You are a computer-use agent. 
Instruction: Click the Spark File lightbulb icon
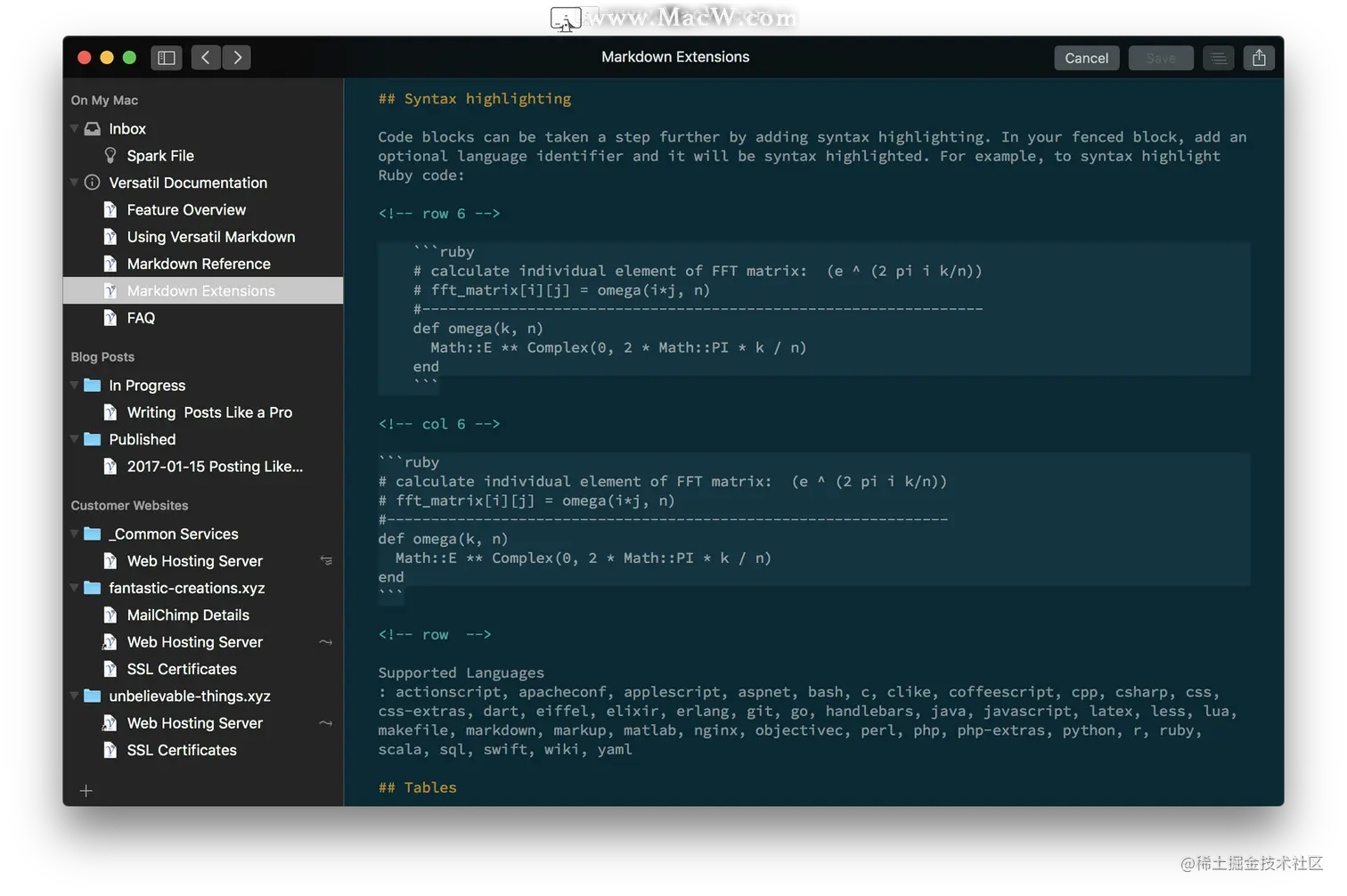[110, 156]
